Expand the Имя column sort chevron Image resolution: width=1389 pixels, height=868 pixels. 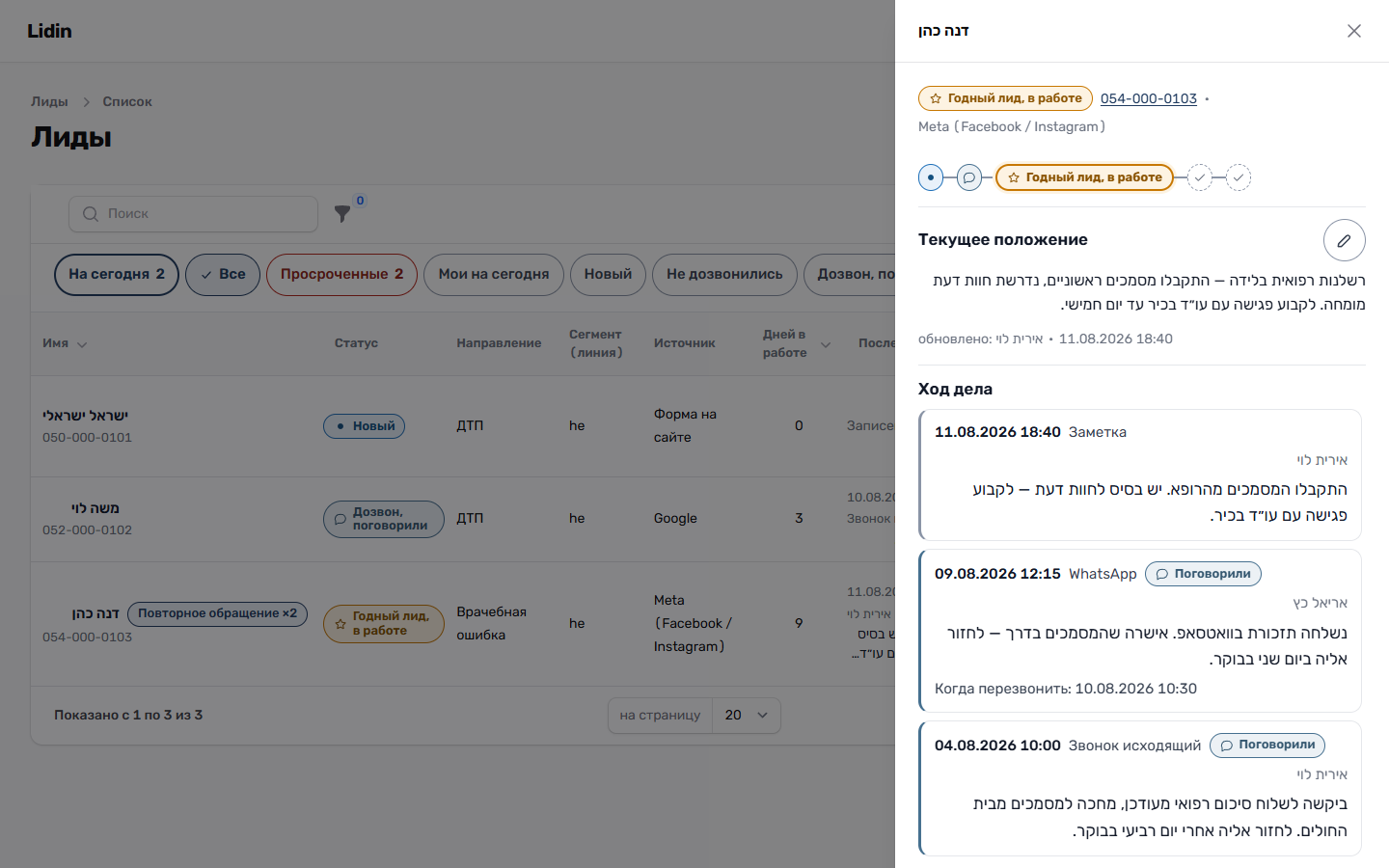pos(82,344)
